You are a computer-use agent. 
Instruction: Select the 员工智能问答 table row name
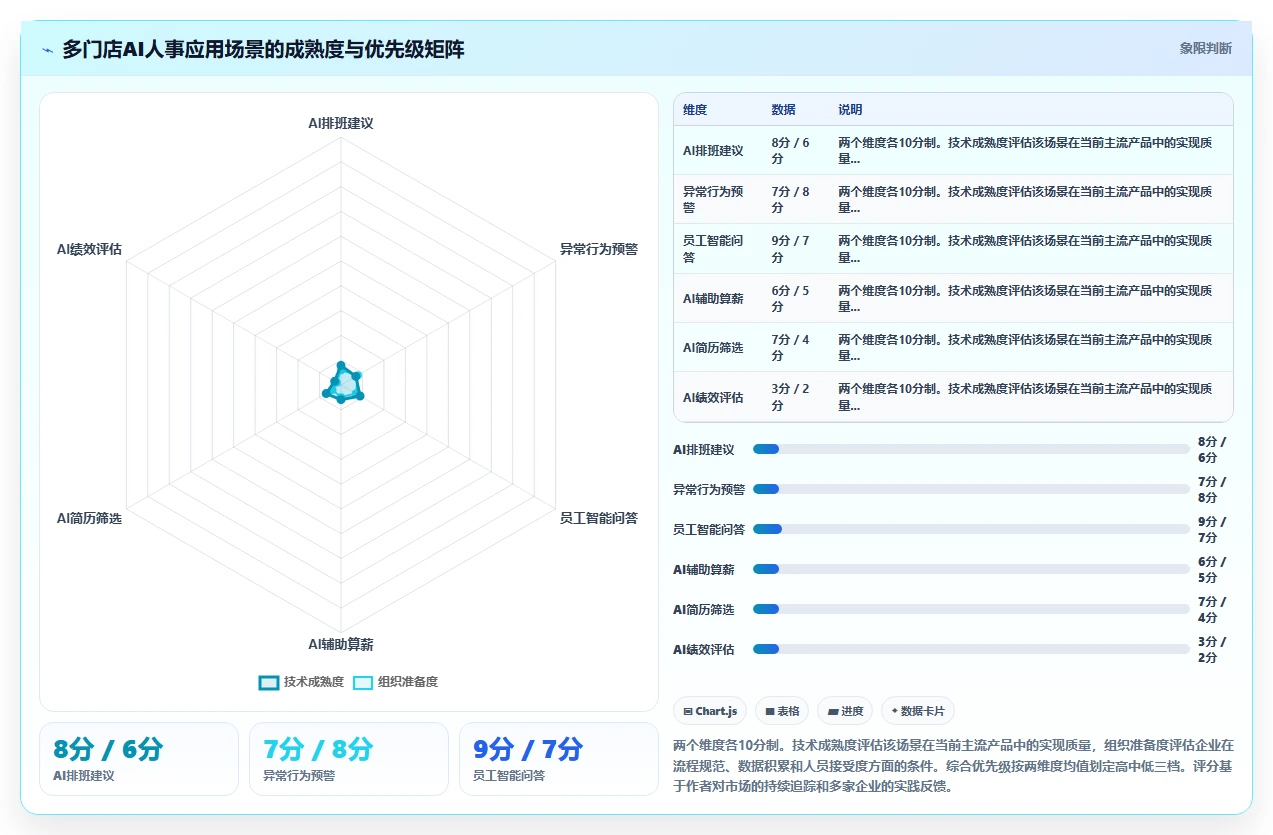coord(713,249)
